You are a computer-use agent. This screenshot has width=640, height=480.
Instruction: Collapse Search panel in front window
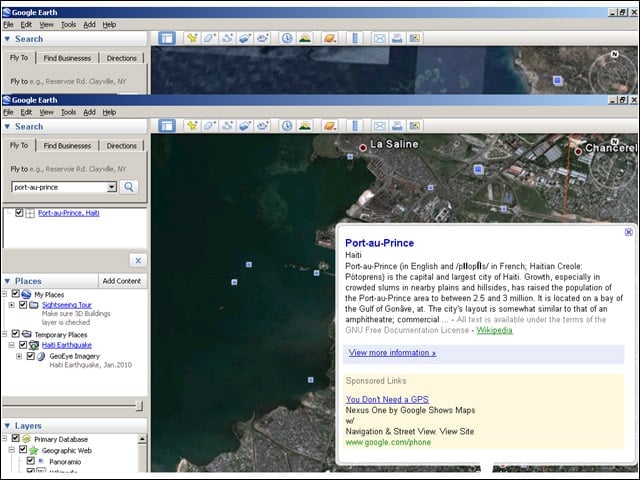7,127
